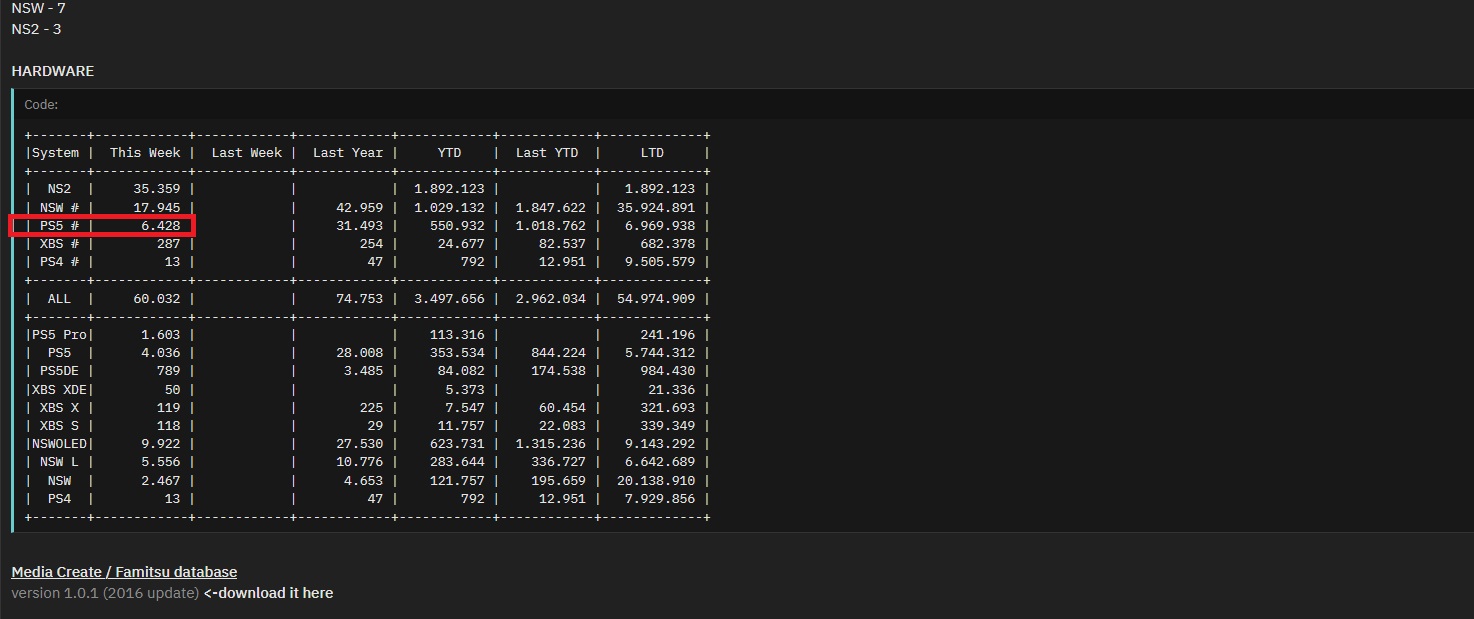This screenshot has width=1474, height=619.
Task: Click the ALL row label
Action: 59,299
